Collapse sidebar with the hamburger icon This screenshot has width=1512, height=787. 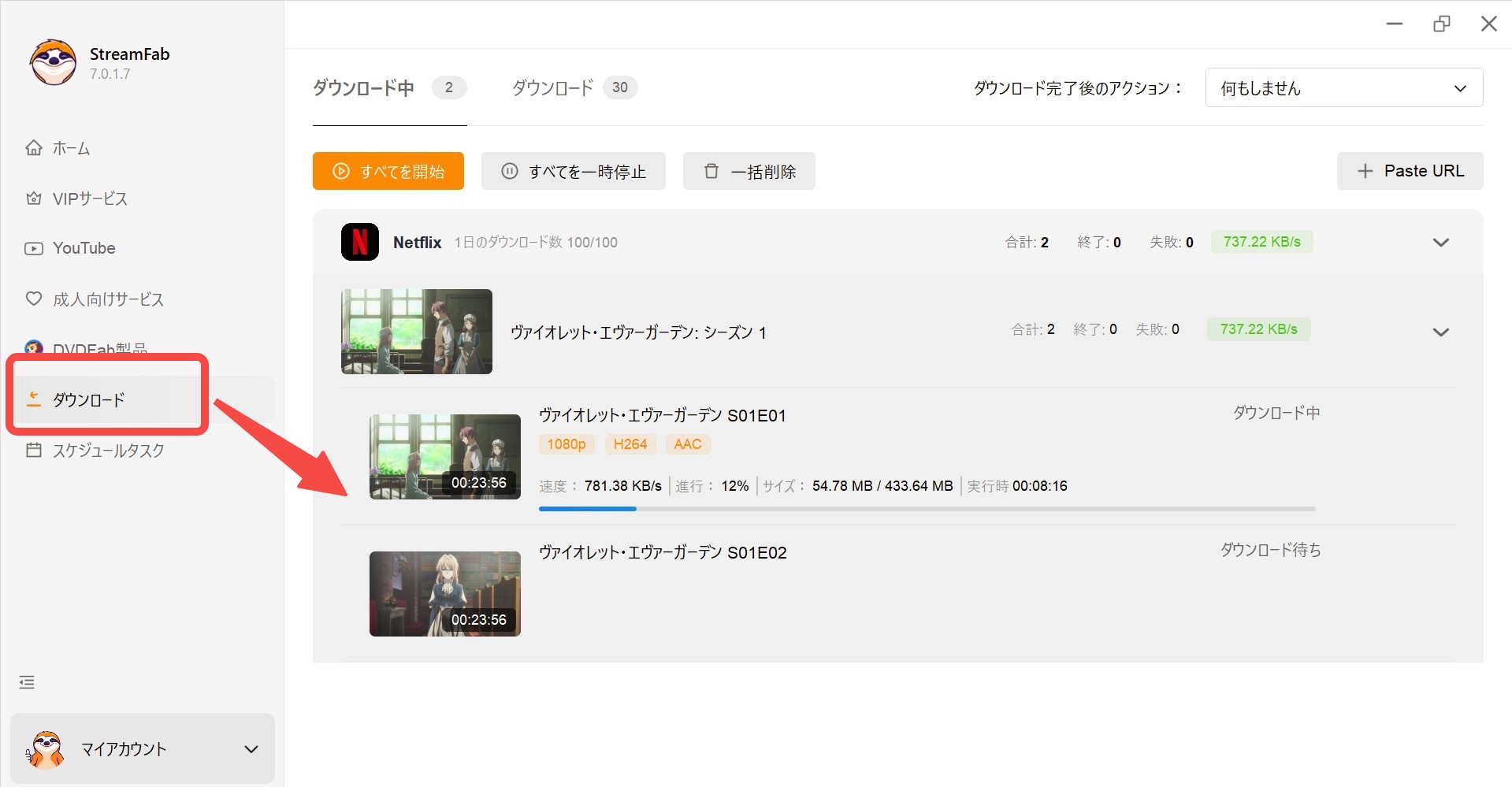click(27, 682)
